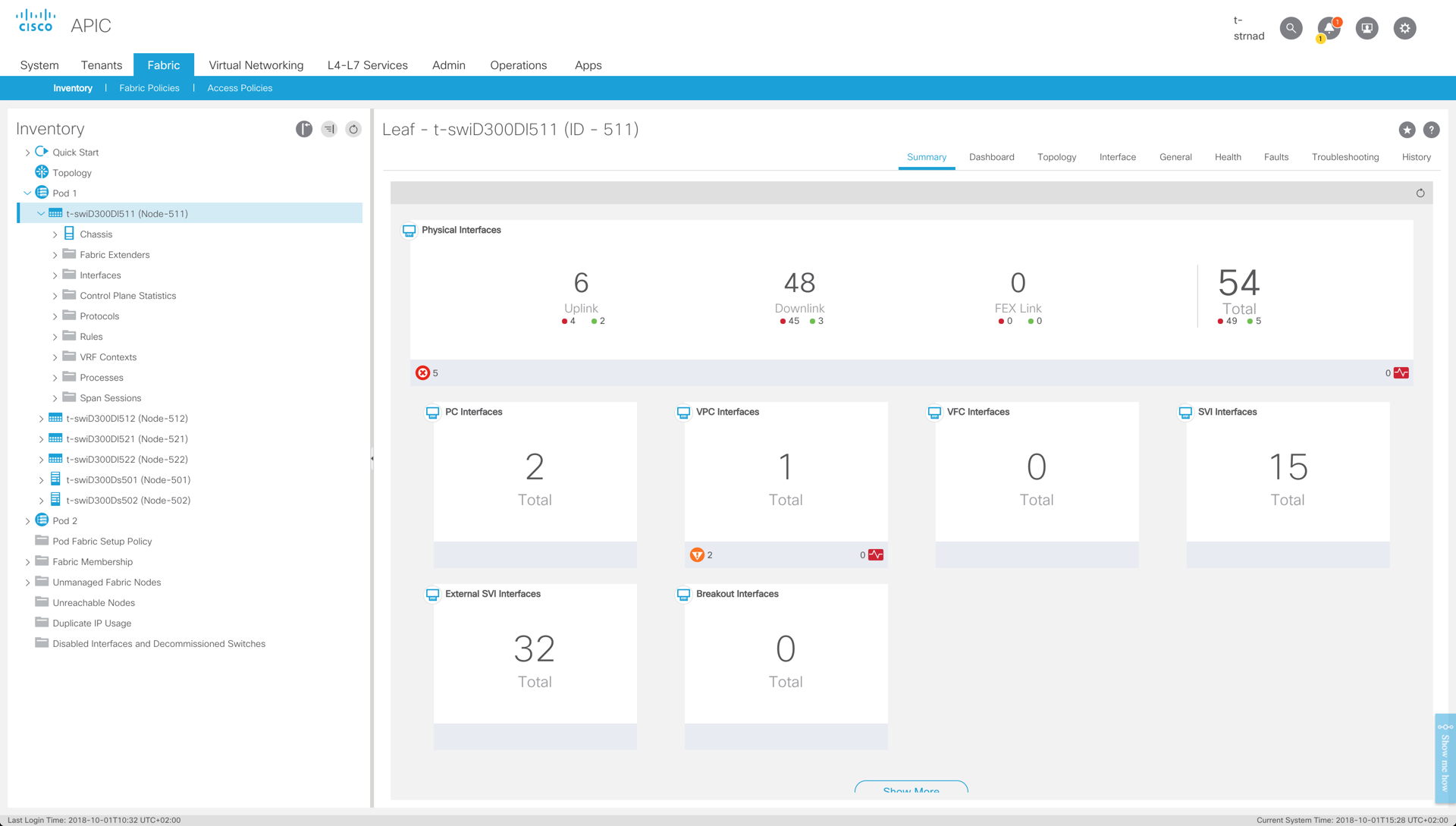
Task: Expand the Pod 2 tree node
Action: click(x=28, y=521)
